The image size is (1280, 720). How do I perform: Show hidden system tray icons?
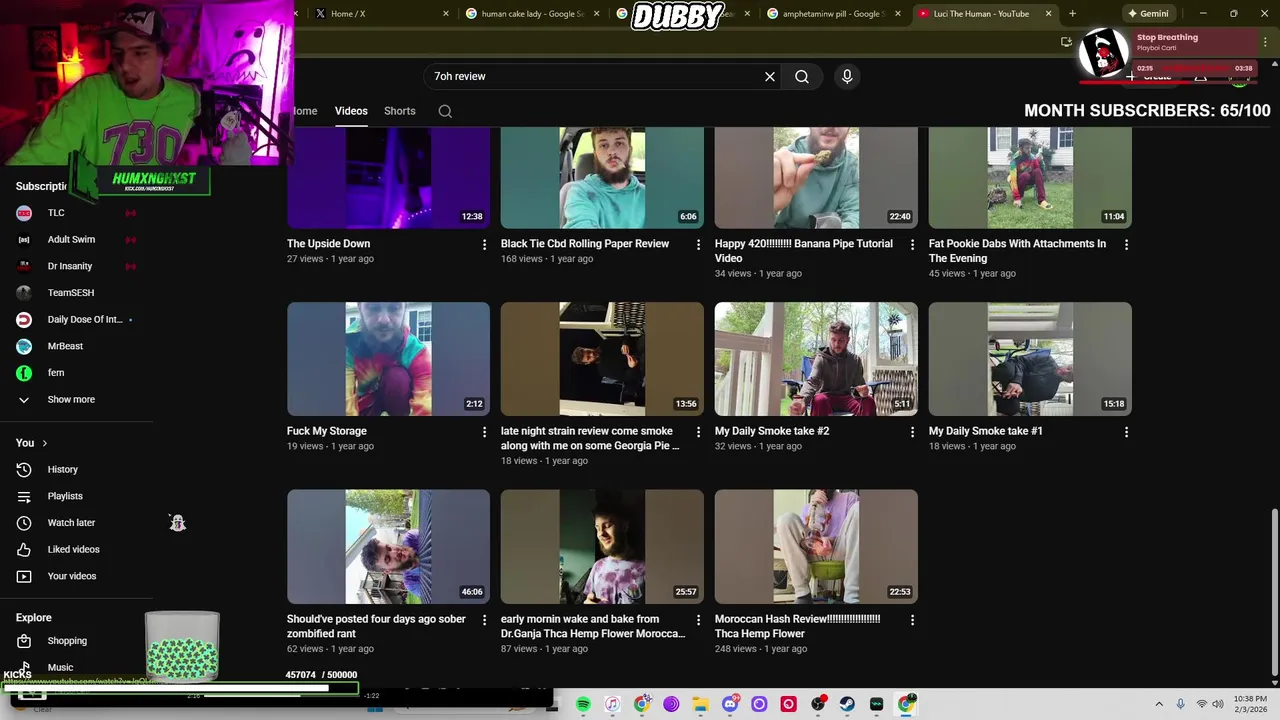1159,704
